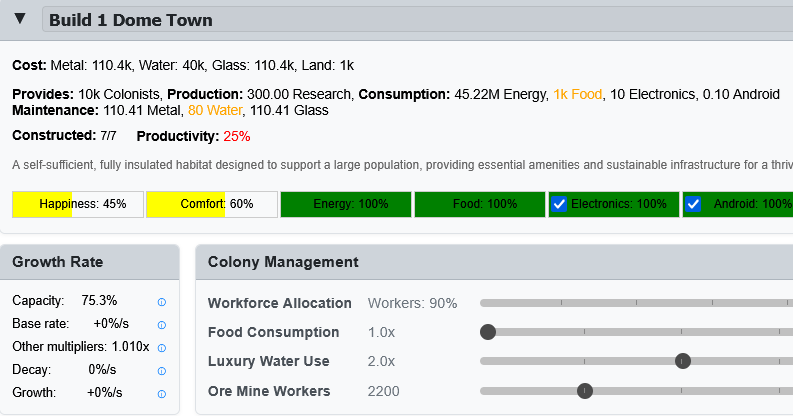Click the Food Consumption slider handle
Screen dimensions: 793x416
click(x=488, y=332)
